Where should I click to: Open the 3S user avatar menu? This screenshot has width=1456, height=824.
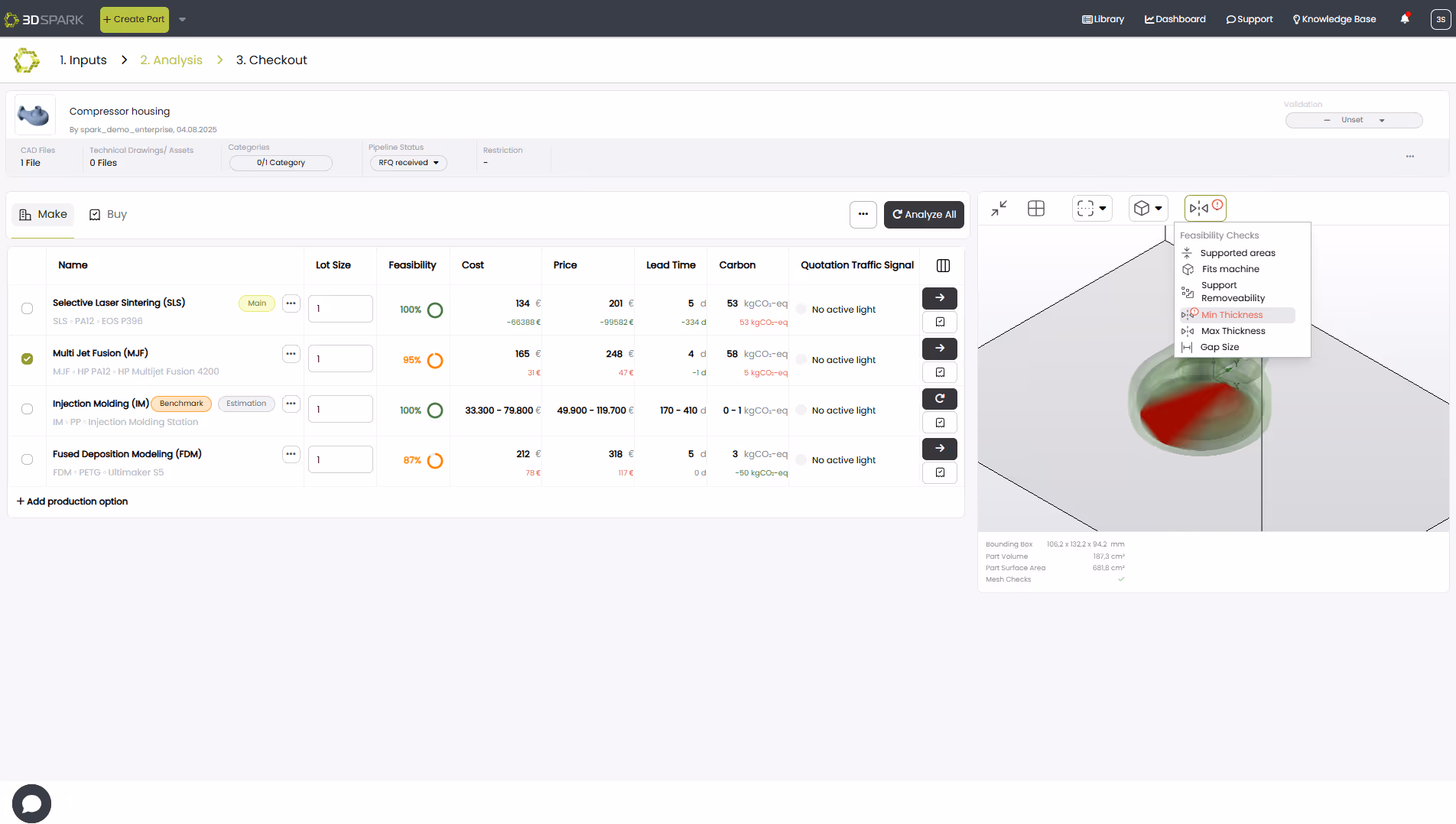[x=1440, y=19]
